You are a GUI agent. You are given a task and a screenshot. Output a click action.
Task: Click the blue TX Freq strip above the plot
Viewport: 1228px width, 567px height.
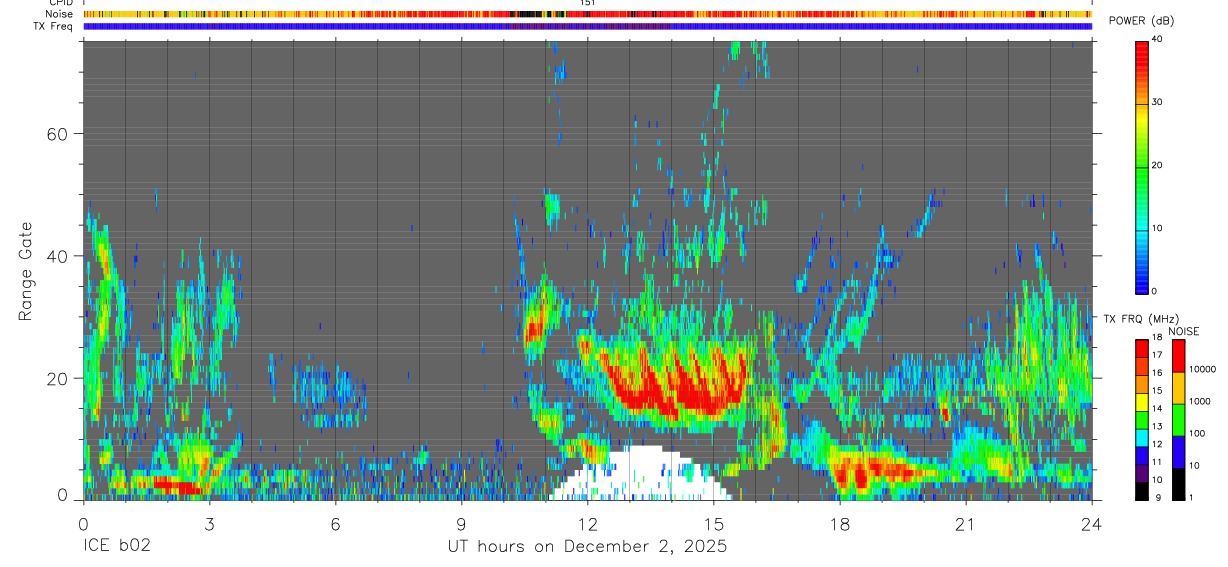(587, 26)
